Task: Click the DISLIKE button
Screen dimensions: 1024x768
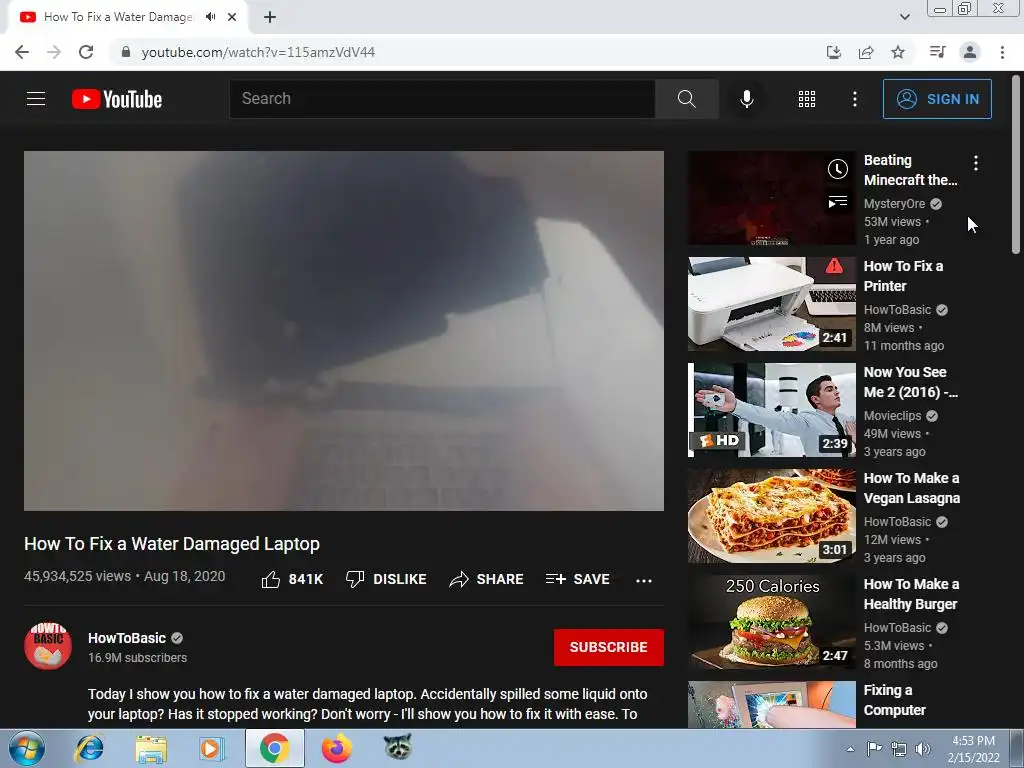Action: 386,579
